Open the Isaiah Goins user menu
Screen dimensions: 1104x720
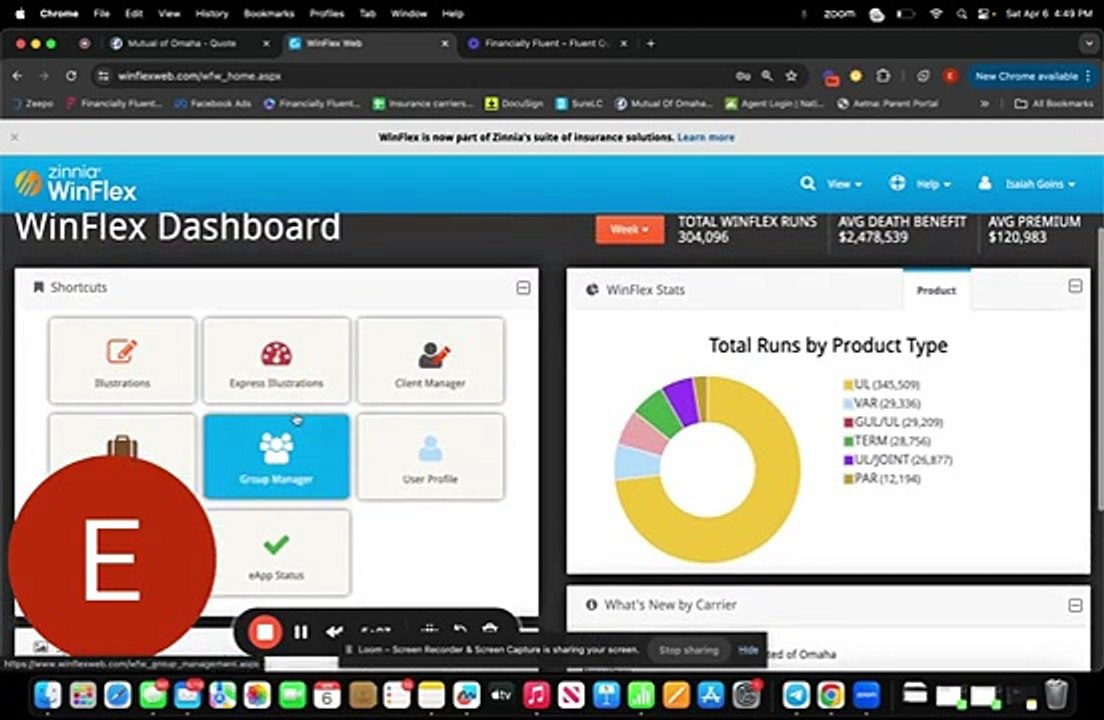click(x=1027, y=184)
